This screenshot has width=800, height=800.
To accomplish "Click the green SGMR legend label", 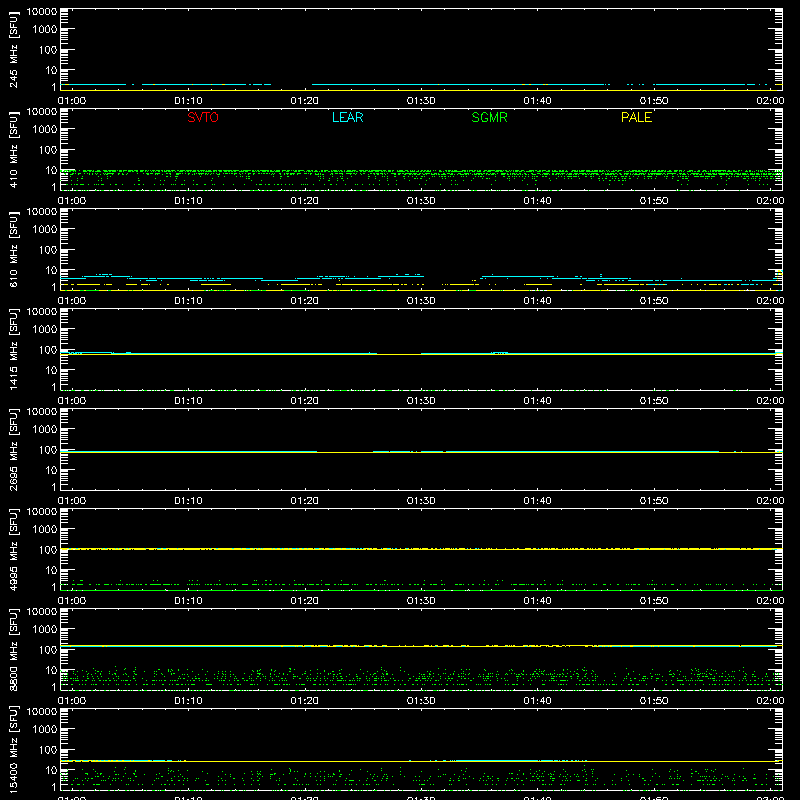I will (x=489, y=117).
